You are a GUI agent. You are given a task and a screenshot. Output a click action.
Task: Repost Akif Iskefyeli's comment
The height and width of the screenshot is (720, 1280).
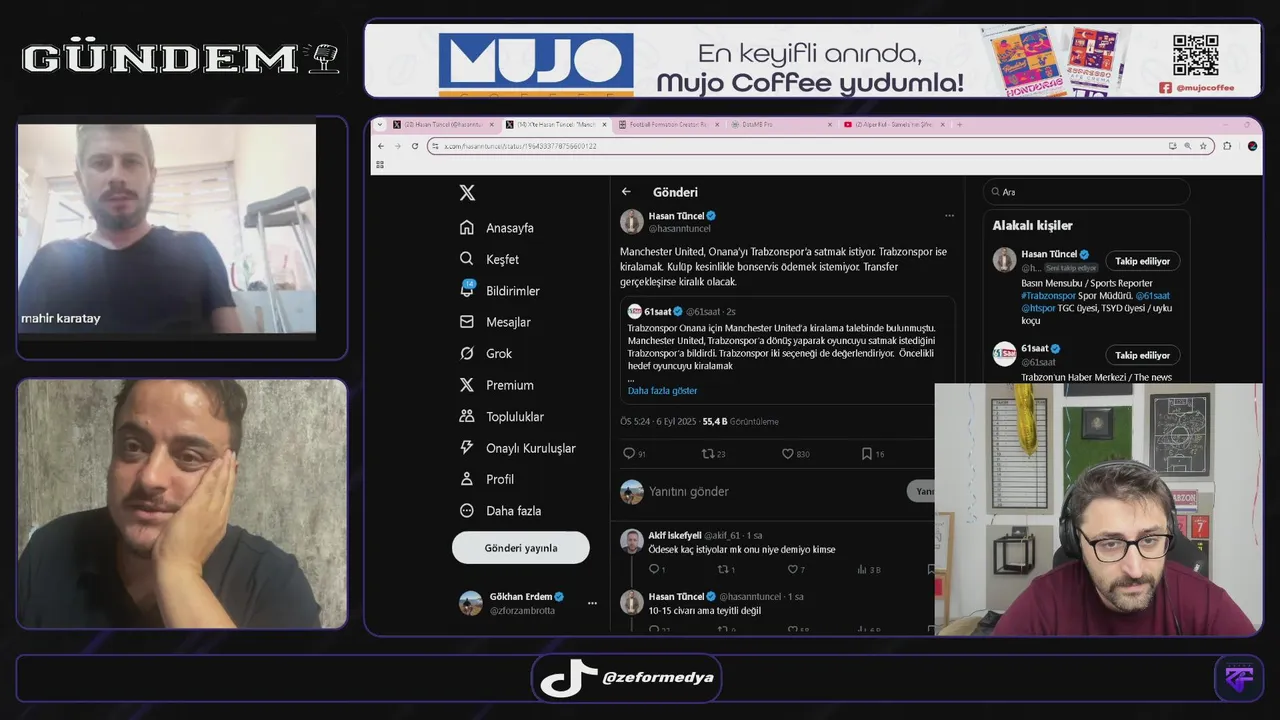pyautogui.click(x=723, y=569)
